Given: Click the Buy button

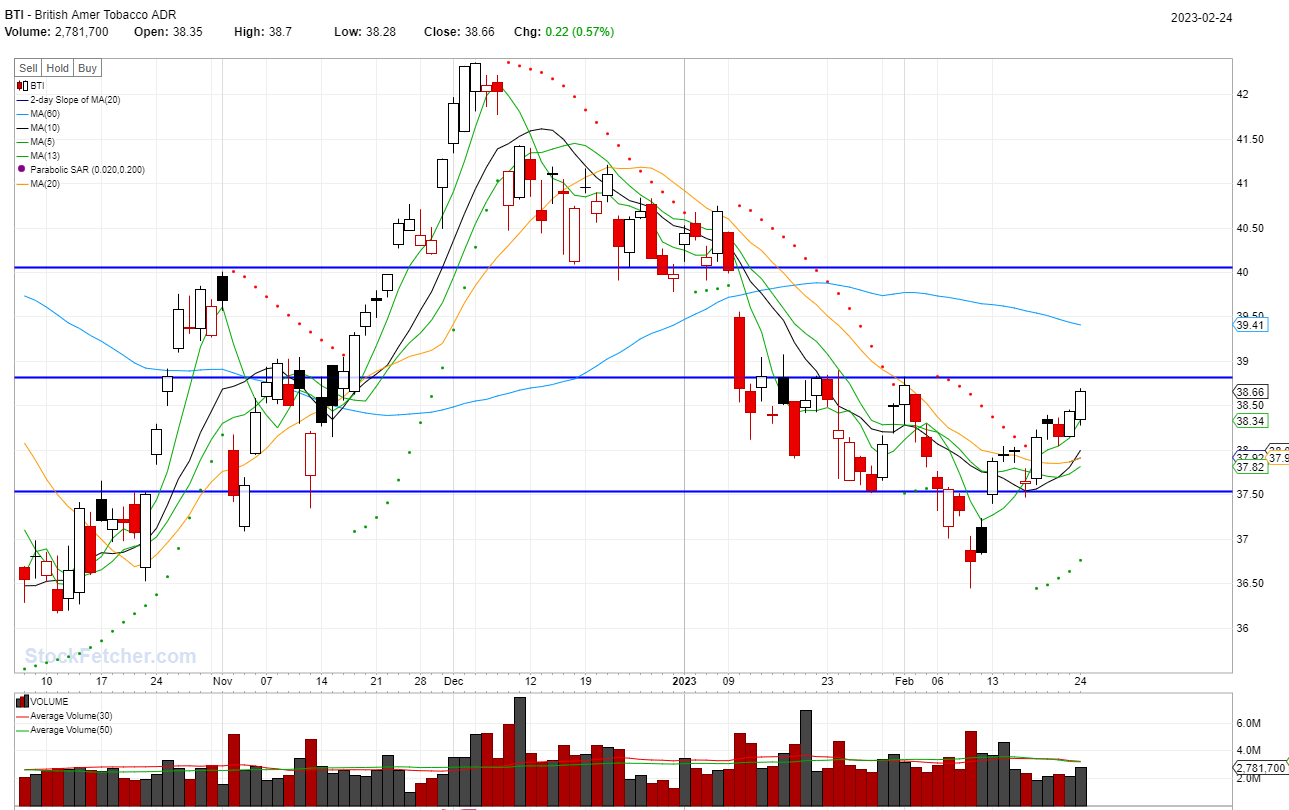Looking at the screenshot, I should (88, 68).
